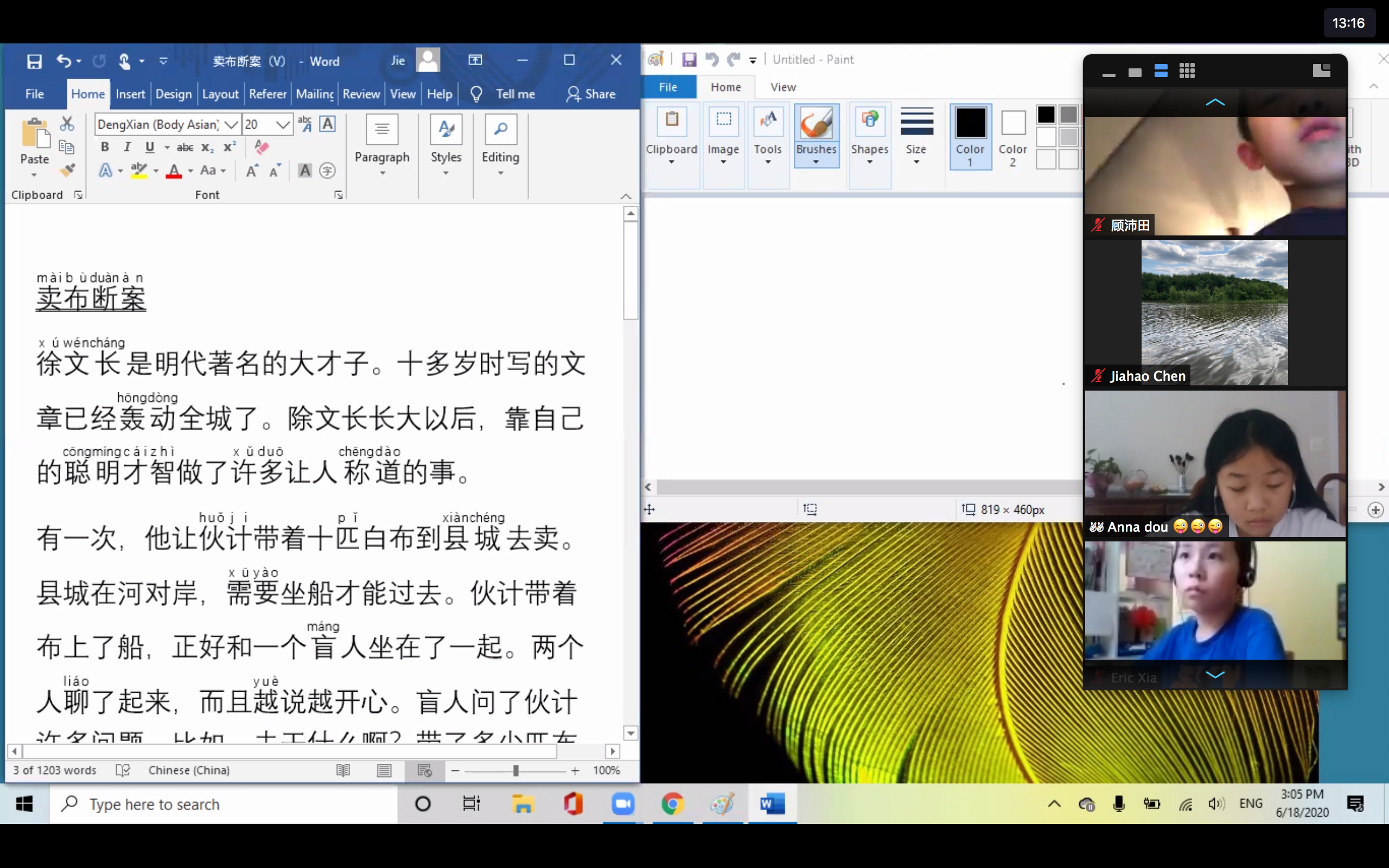Viewport: 1389px width, 868px height.
Task: Pick the gray color swatch in Paint palette
Action: (1068, 114)
